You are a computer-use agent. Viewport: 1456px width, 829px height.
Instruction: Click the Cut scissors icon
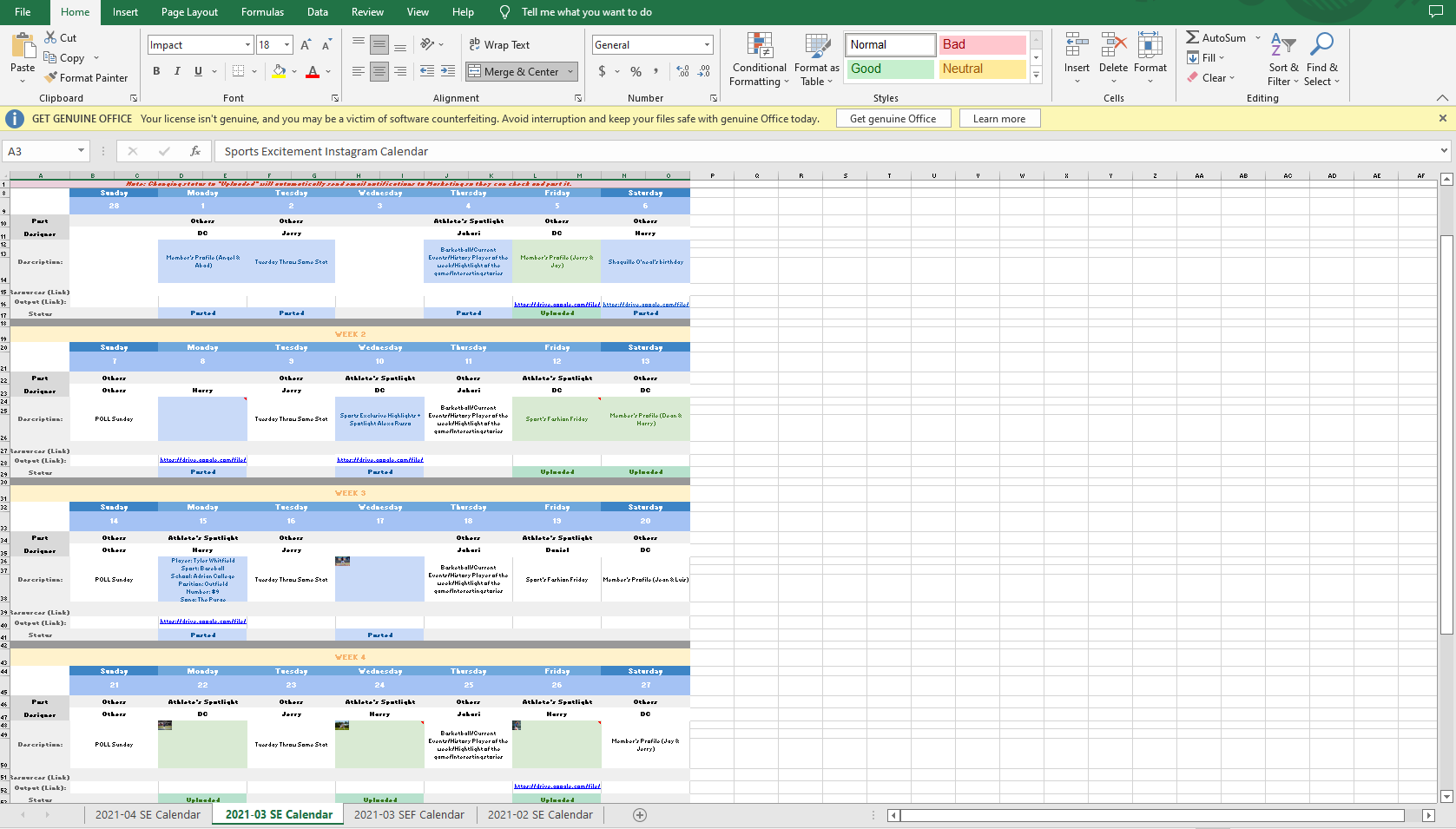click(51, 38)
